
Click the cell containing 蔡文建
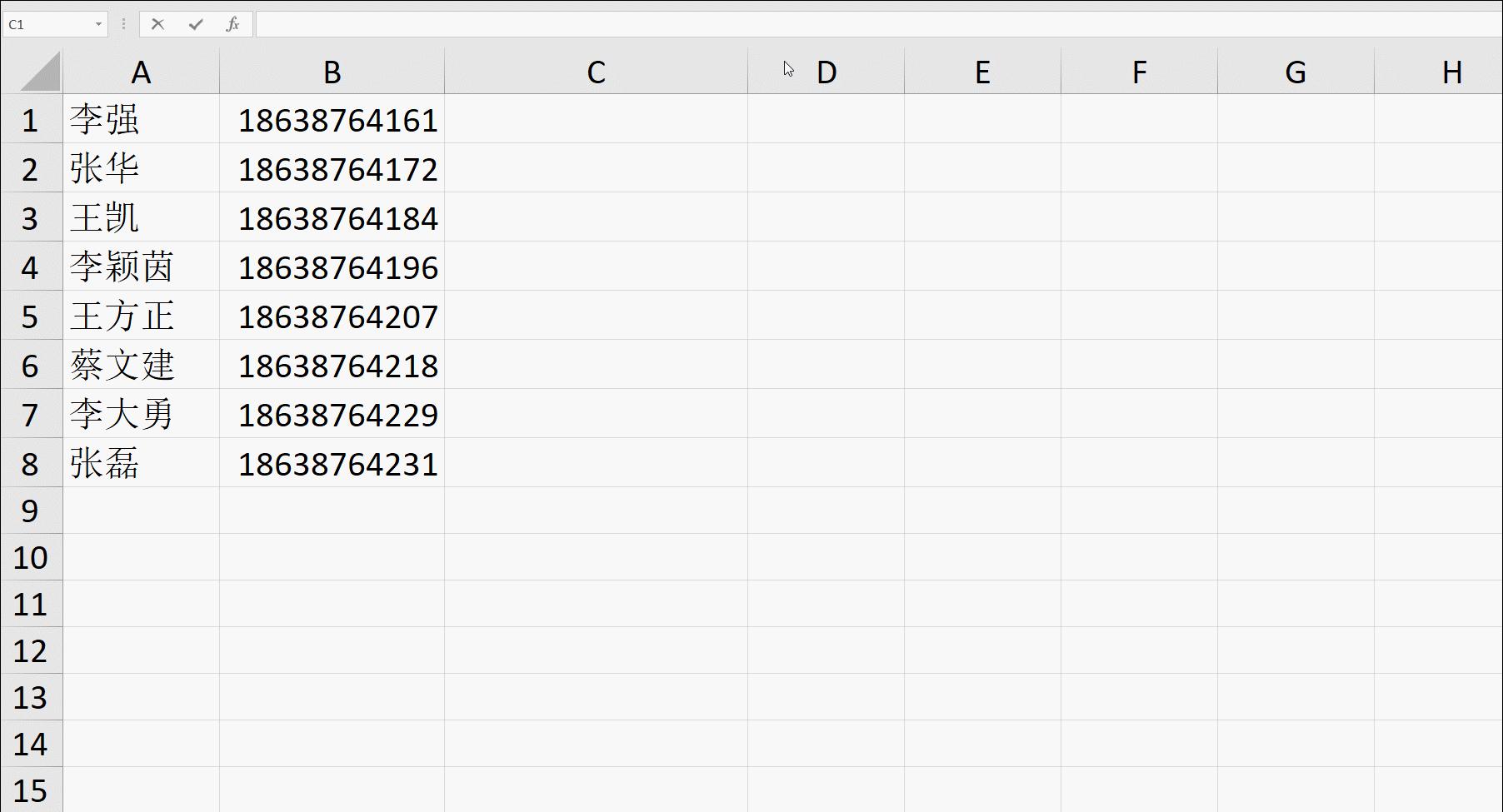[142, 365]
